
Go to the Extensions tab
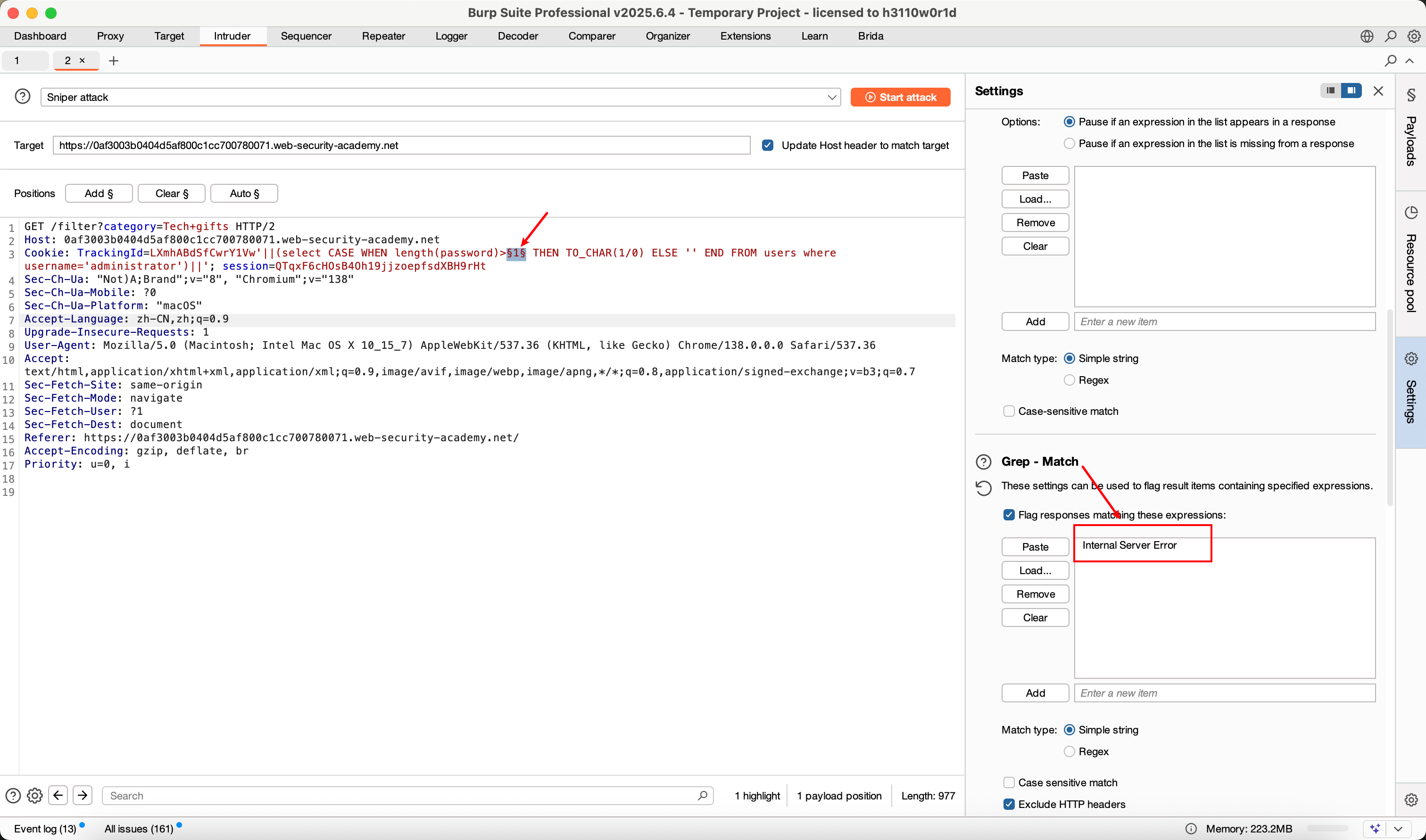pos(746,36)
